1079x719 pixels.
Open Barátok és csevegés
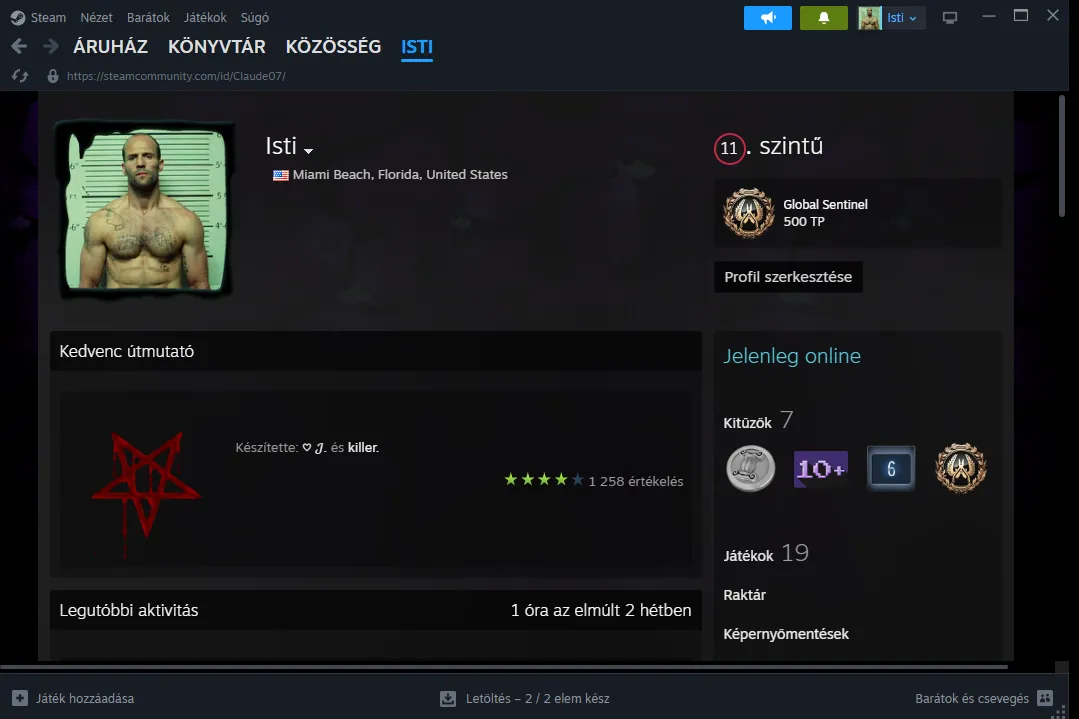[972, 698]
